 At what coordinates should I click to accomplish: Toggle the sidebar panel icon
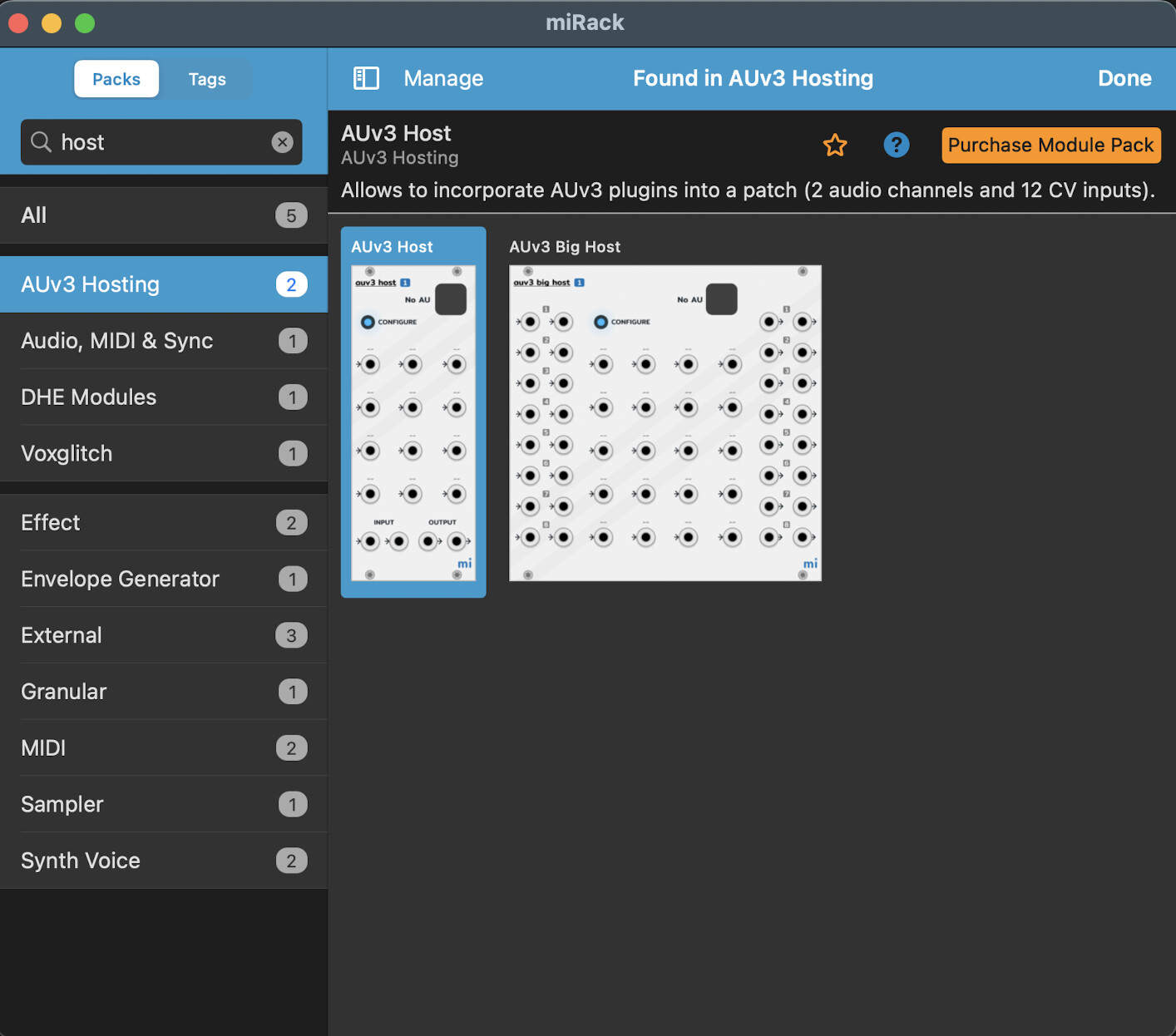366,78
